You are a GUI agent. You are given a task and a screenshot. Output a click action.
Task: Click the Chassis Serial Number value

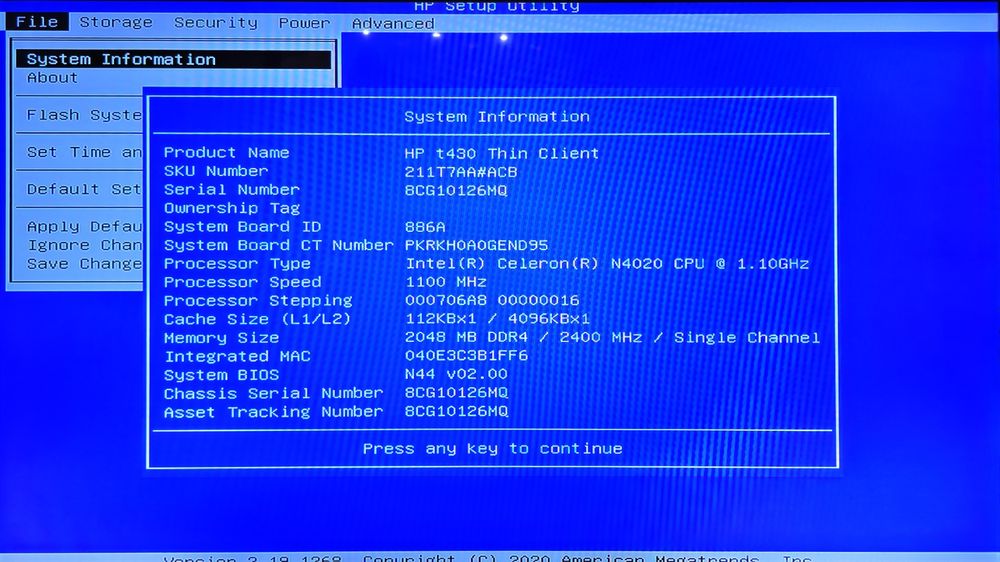coord(456,393)
